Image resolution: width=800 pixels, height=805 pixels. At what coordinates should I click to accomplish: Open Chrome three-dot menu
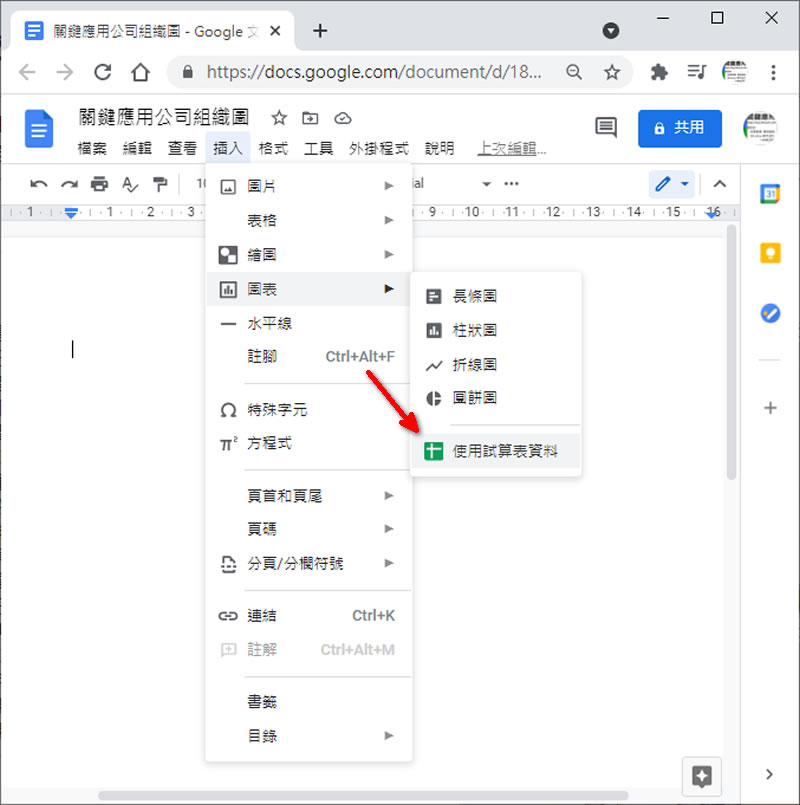click(773, 72)
